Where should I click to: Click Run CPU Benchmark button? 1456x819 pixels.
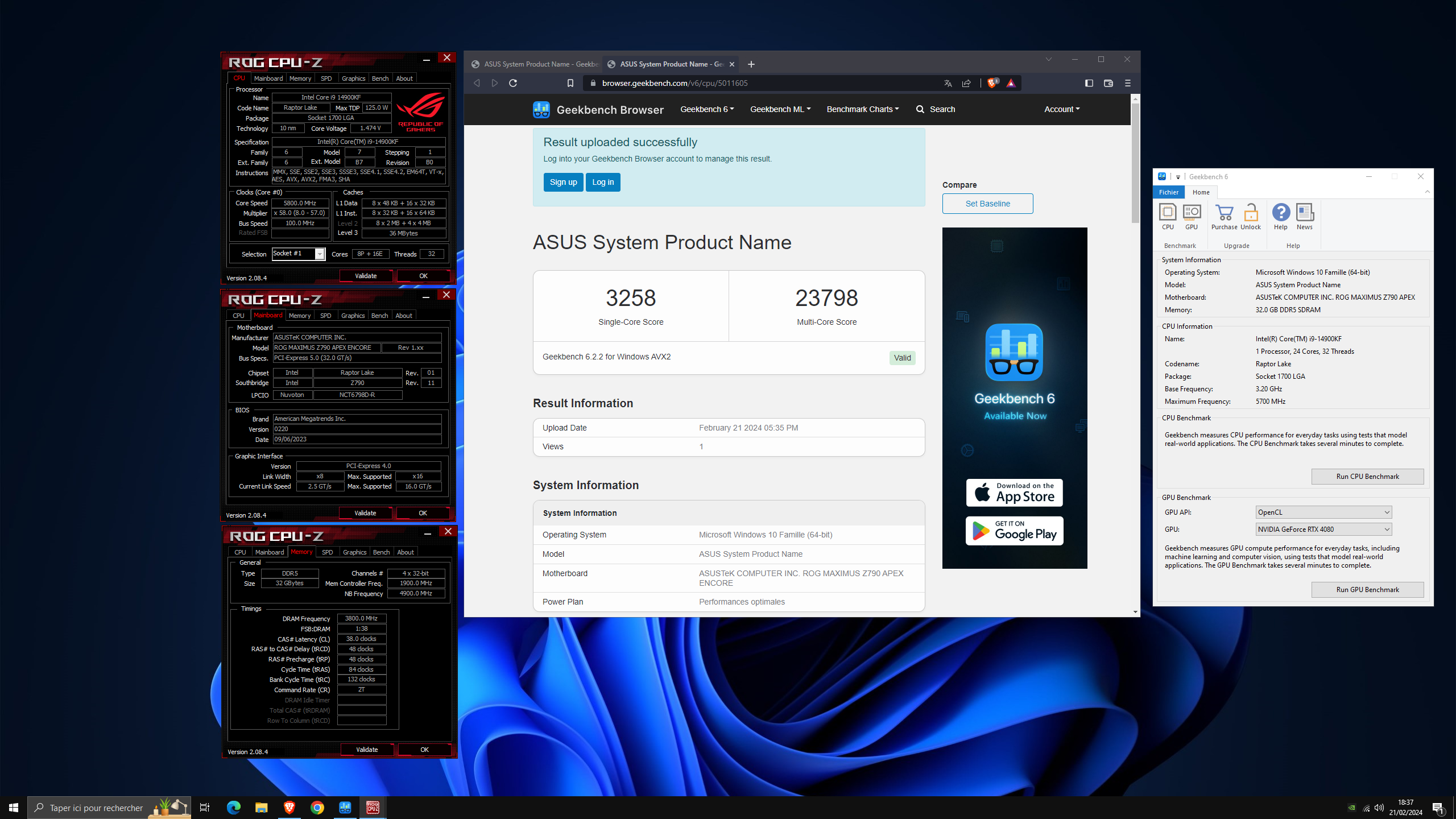point(1367,477)
